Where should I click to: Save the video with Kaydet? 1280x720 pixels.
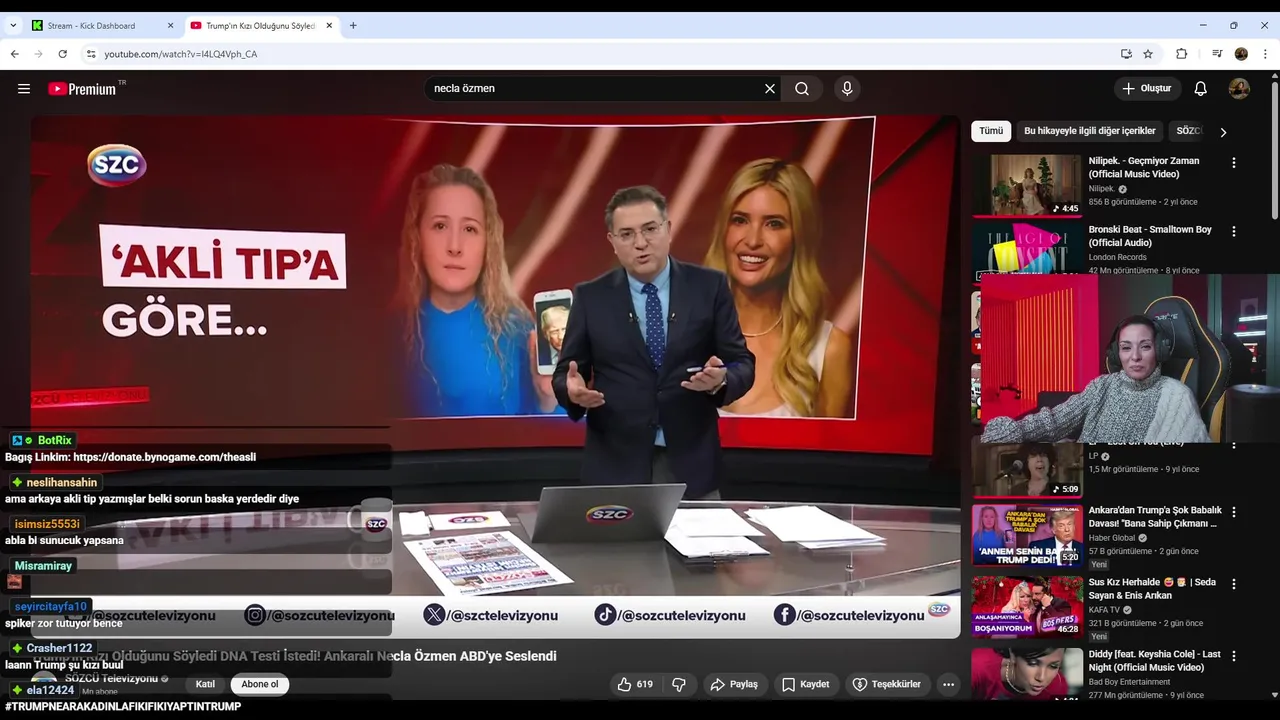806,684
